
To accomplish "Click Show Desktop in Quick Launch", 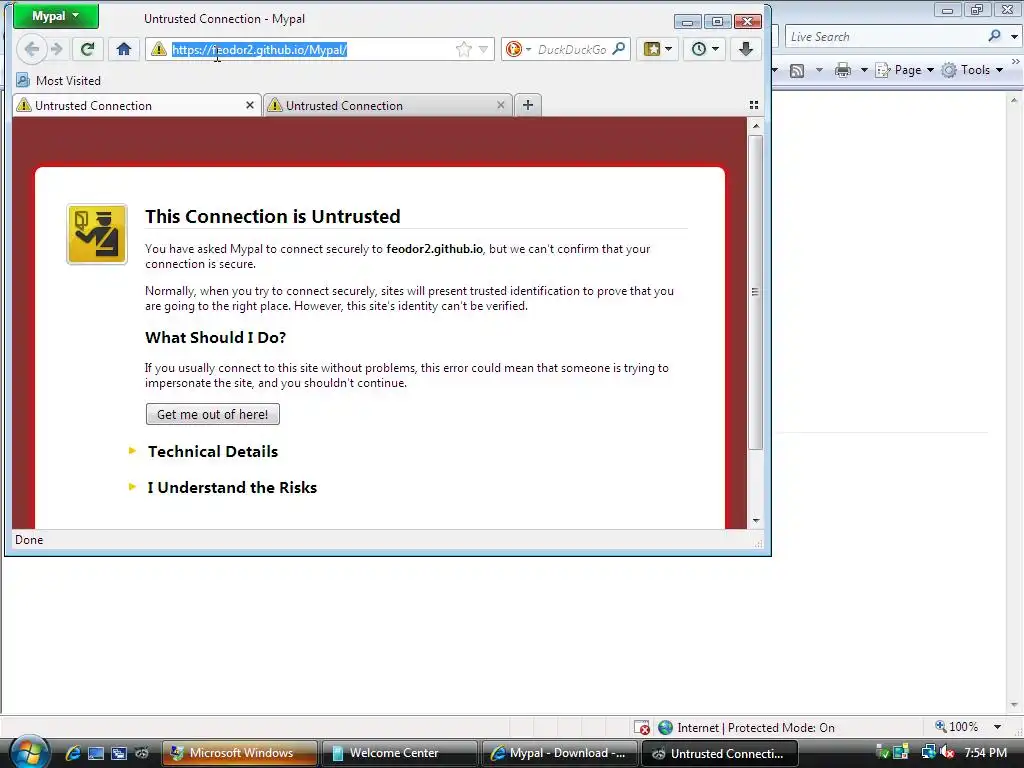I will tap(95, 753).
